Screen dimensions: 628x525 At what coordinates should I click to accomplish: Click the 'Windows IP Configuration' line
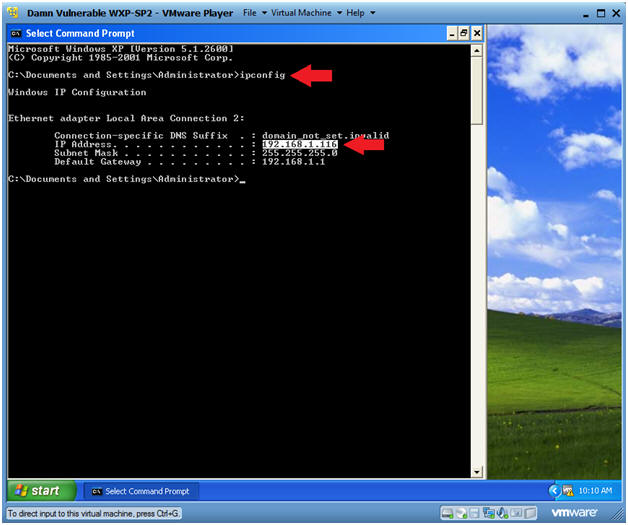point(77,92)
